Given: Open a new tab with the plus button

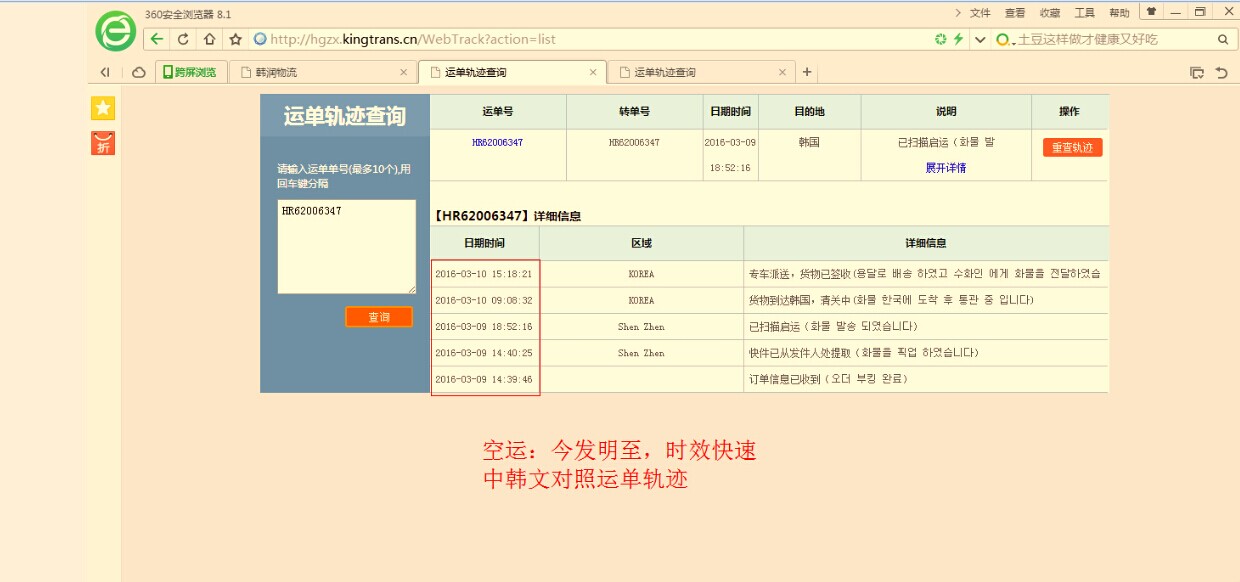Looking at the screenshot, I should (x=807, y=72).
